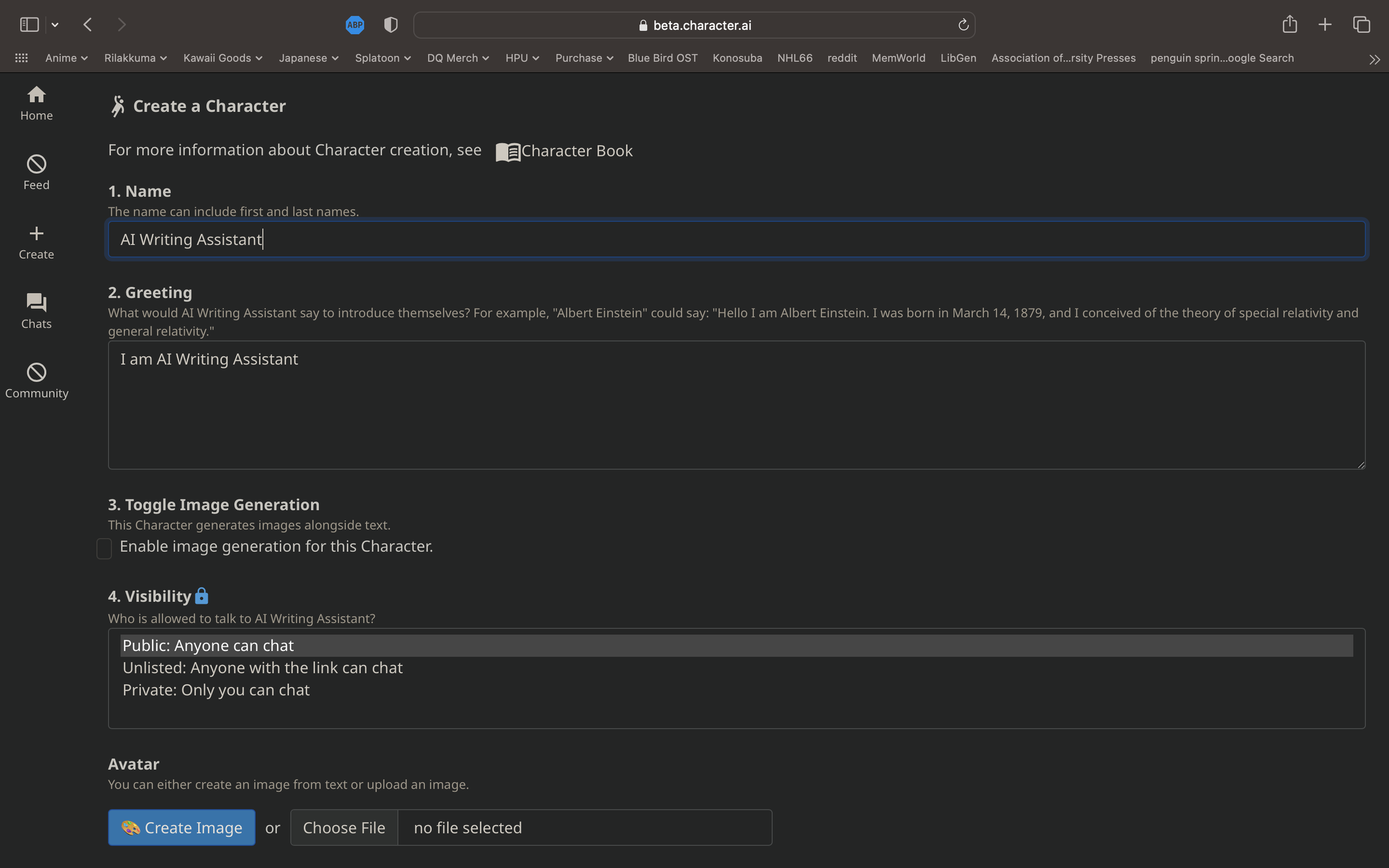
Task: Click the lock icon next to Visibility
Action: pos(201,595)
